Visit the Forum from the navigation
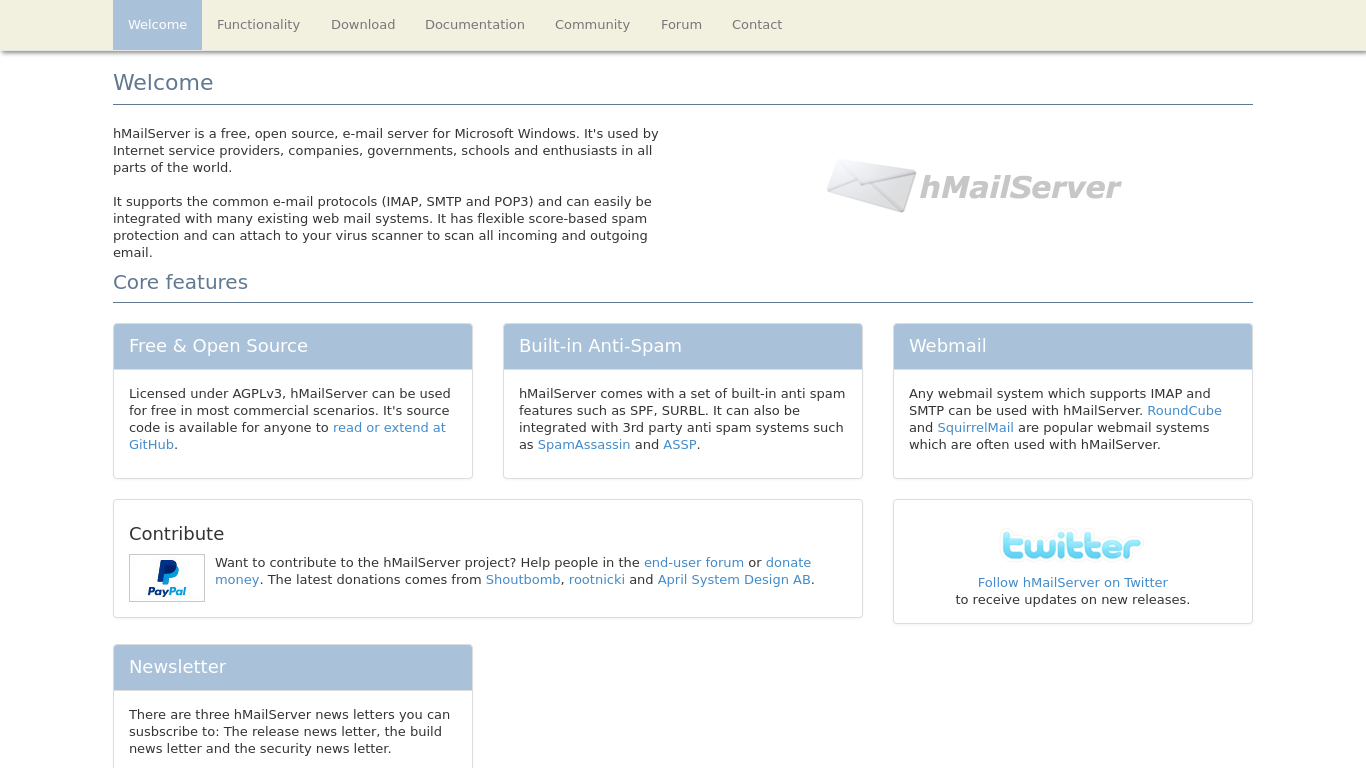 [681, 25]
